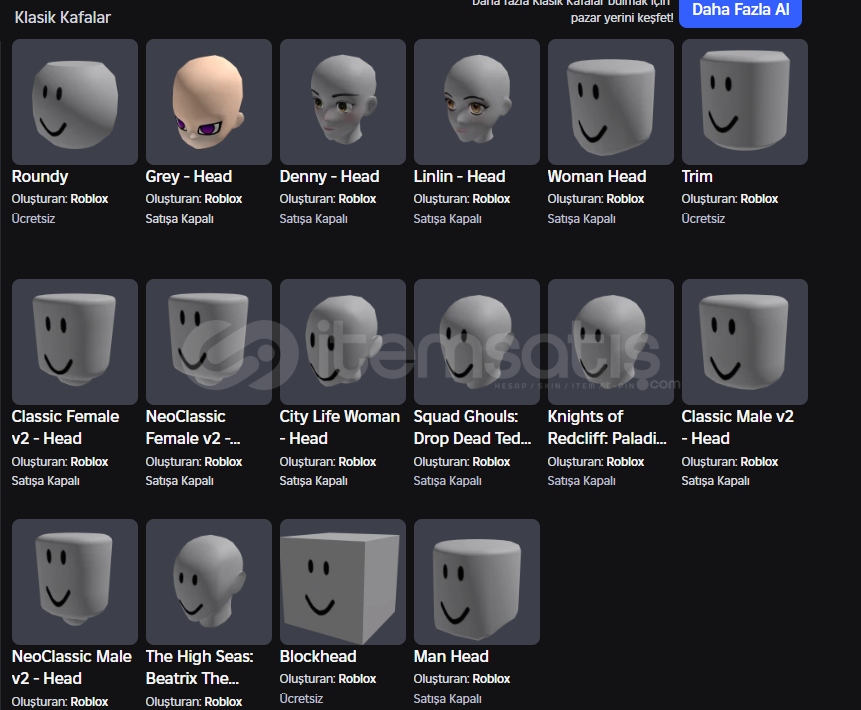Visit Roblox creator under Classic Female v2
The height and width of the screenshot is (710, 861).
90,462
